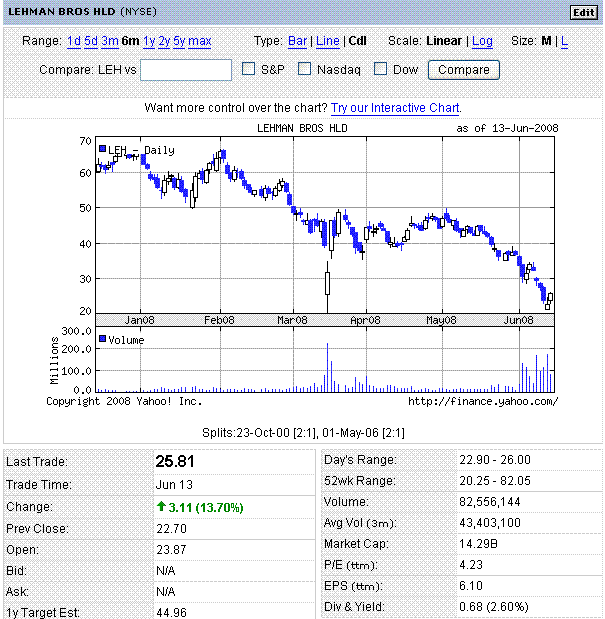Click the compare symbol input field

tap(186, 70)
